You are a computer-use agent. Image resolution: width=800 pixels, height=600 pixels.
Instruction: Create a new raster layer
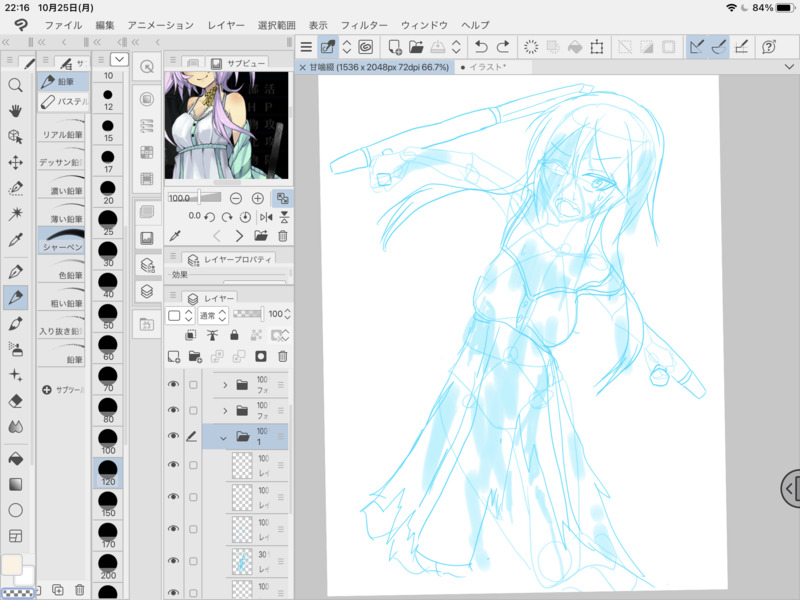pyautogui.click(x=174, y=356)
